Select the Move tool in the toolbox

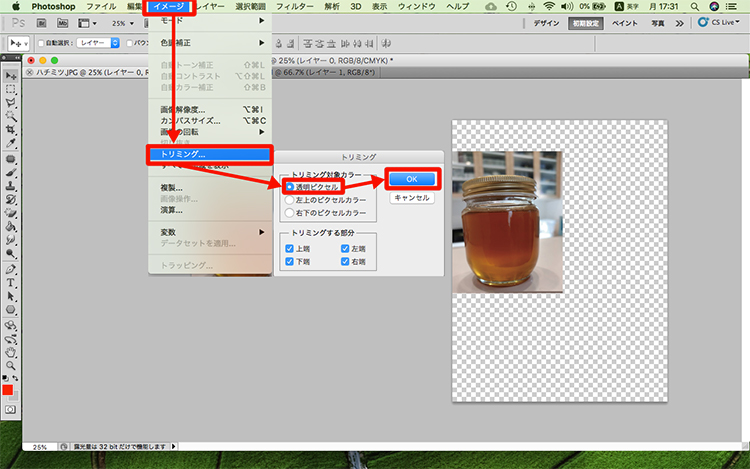click(11, 76)
